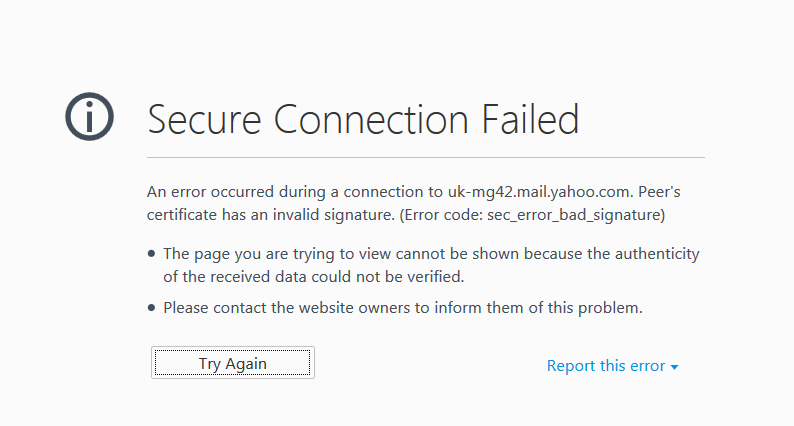Click the word Connection in the heading
This screenshot has height=426, width=794.
click(371, 120)
